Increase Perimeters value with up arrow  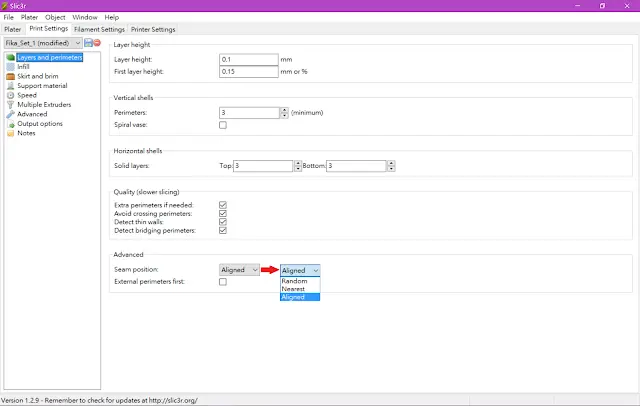pyautogui.click(x=284, y=110)
